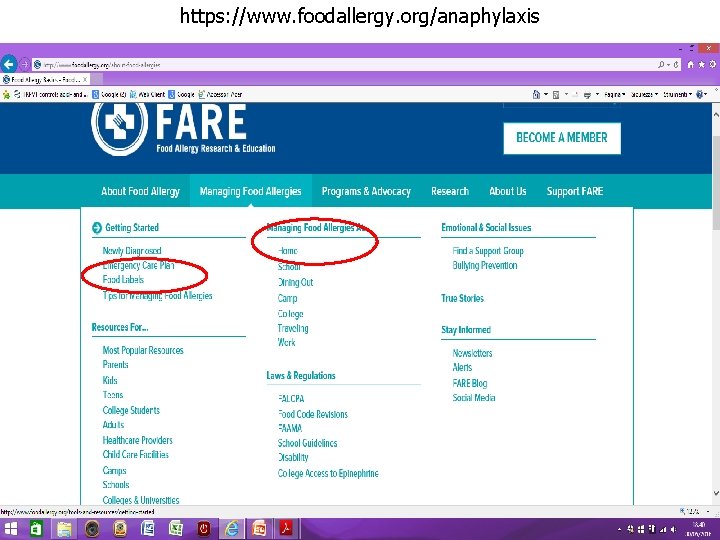Click the Google favorites bar bookmark

click(x=182, y=95)
